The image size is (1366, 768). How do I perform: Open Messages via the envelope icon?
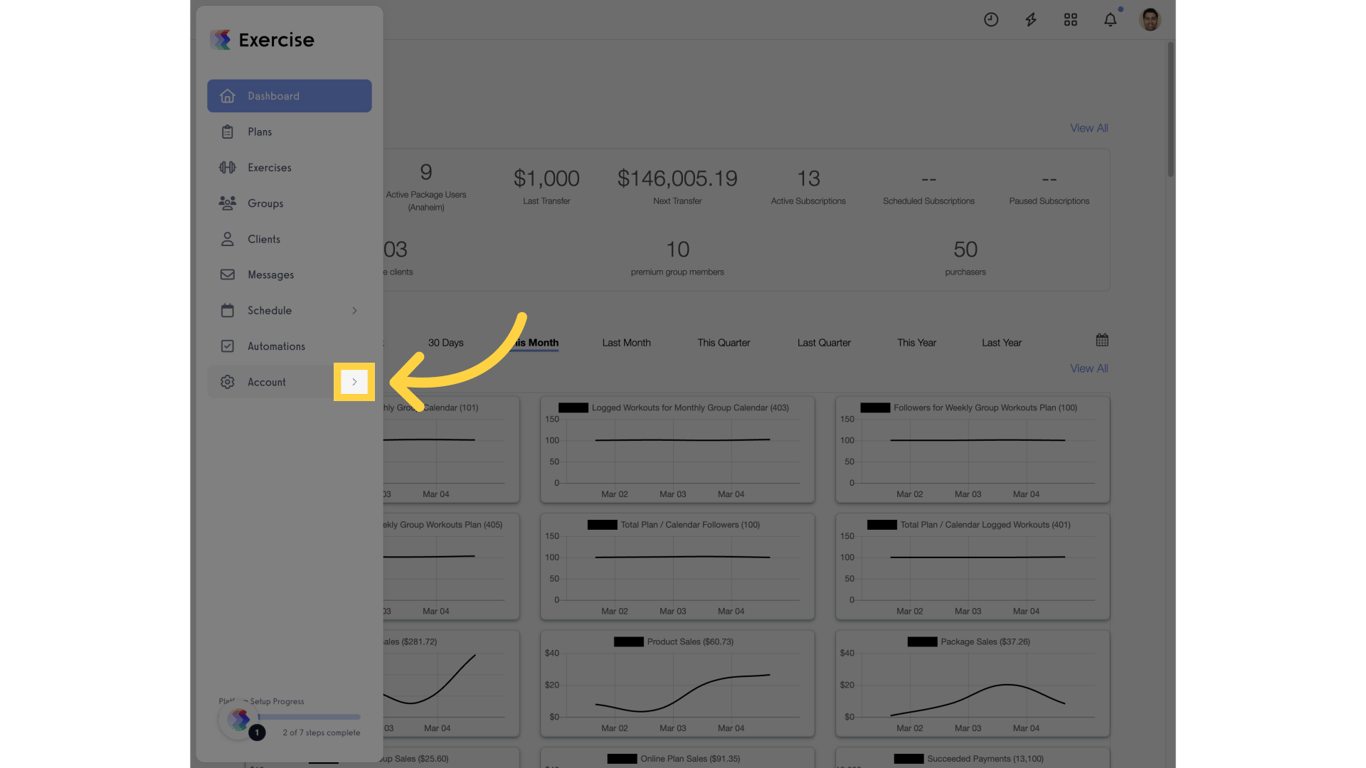coord(227,274)
